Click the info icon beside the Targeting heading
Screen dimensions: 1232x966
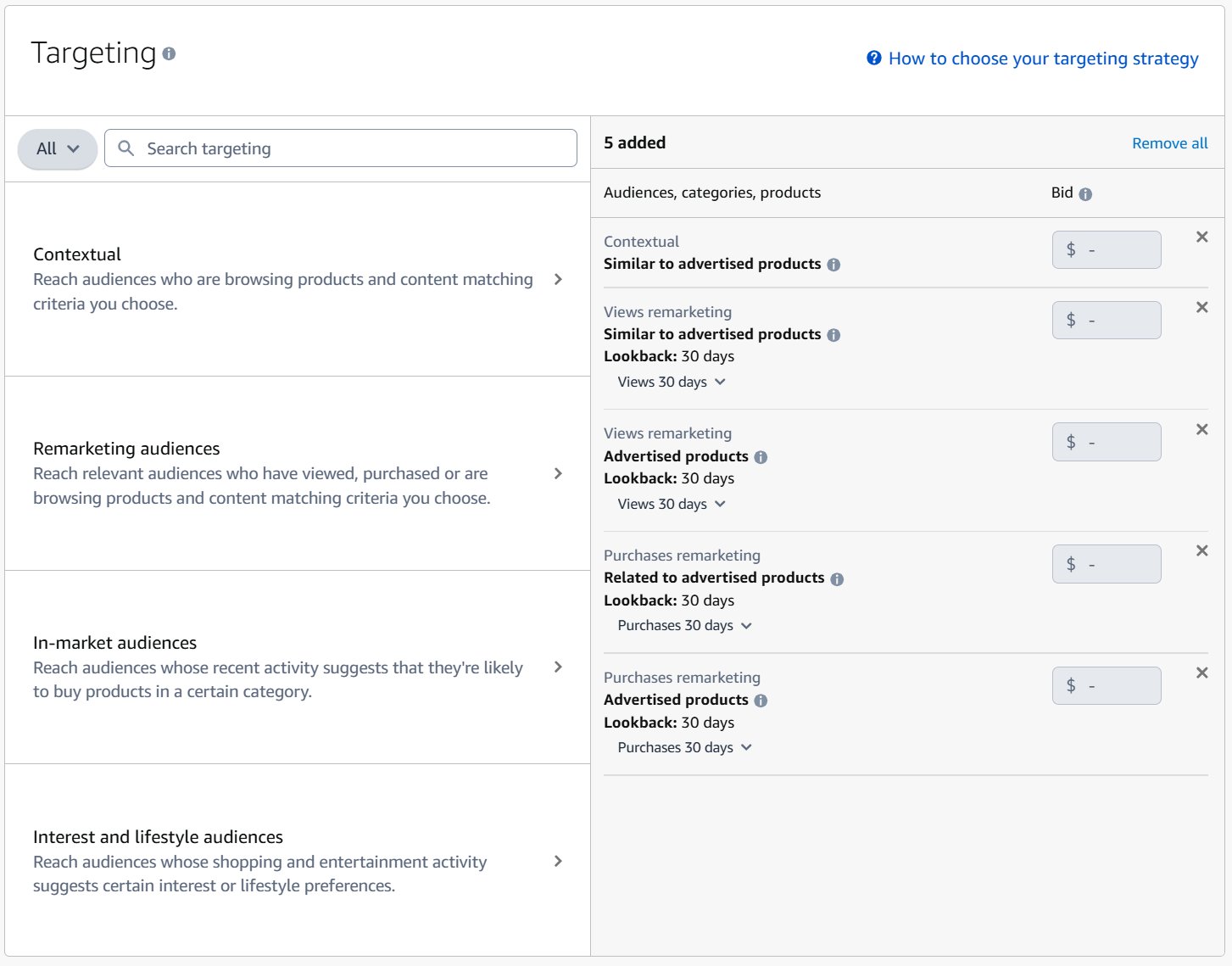(x=169, y=53)
